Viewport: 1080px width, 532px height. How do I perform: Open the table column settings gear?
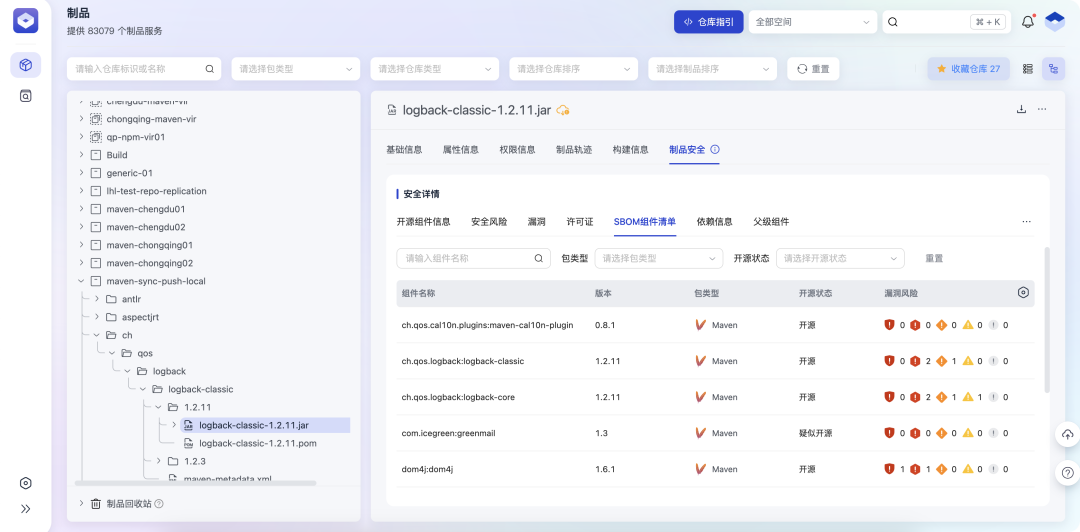(x=1023, y=293)
